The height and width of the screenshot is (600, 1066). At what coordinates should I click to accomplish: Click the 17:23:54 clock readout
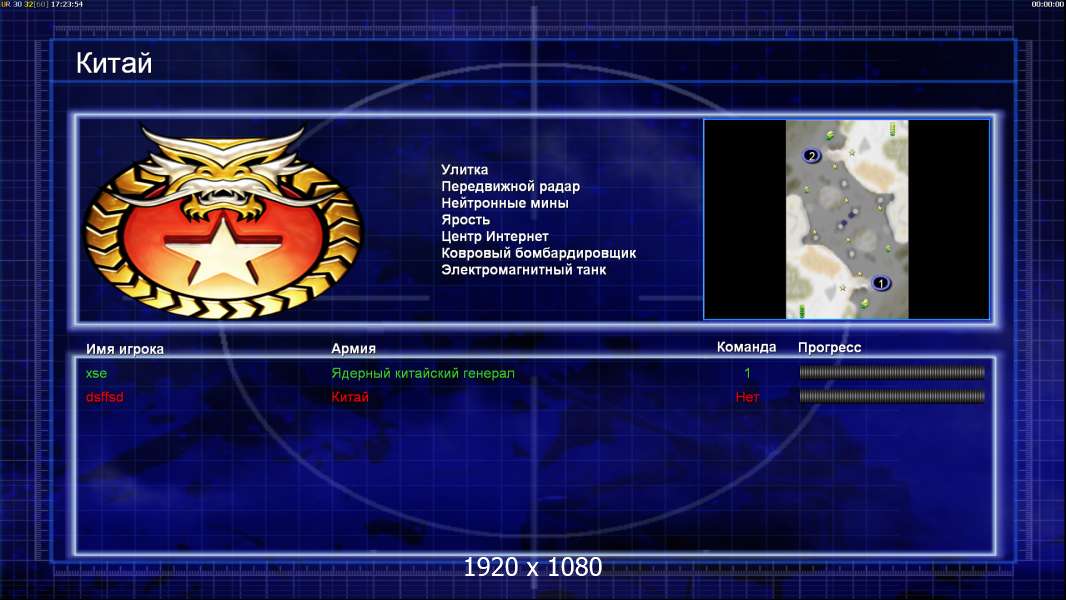(x=67, y=4)
